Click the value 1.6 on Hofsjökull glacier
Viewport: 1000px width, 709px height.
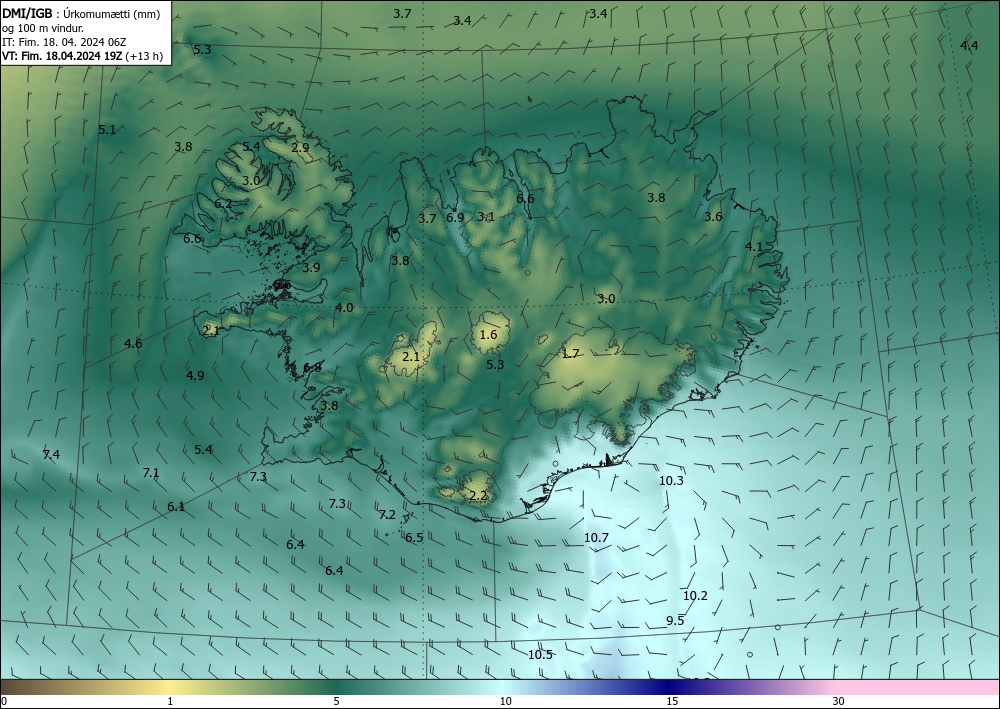489,335
